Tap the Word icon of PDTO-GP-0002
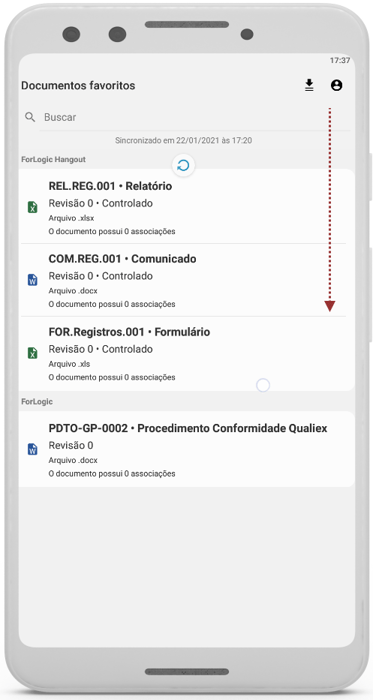373x700 pixels. coord(33,449)
